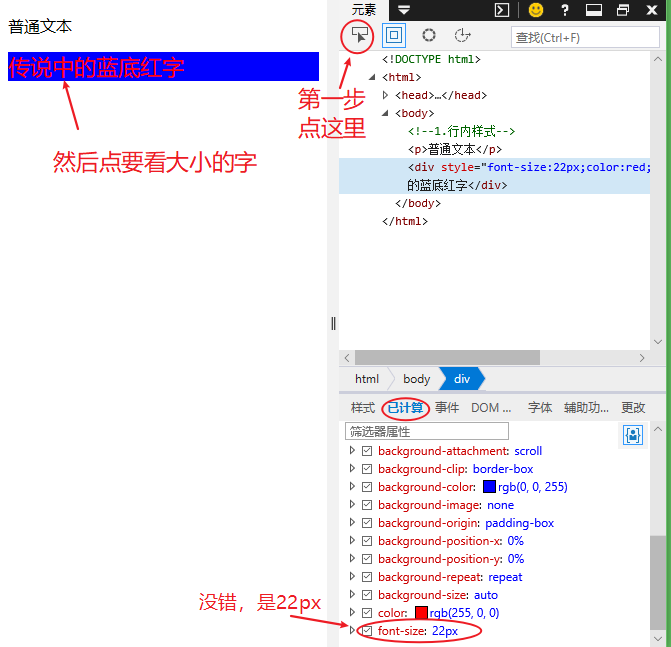Toggle the DOM element highlighting box icon

tap(394, 35)
